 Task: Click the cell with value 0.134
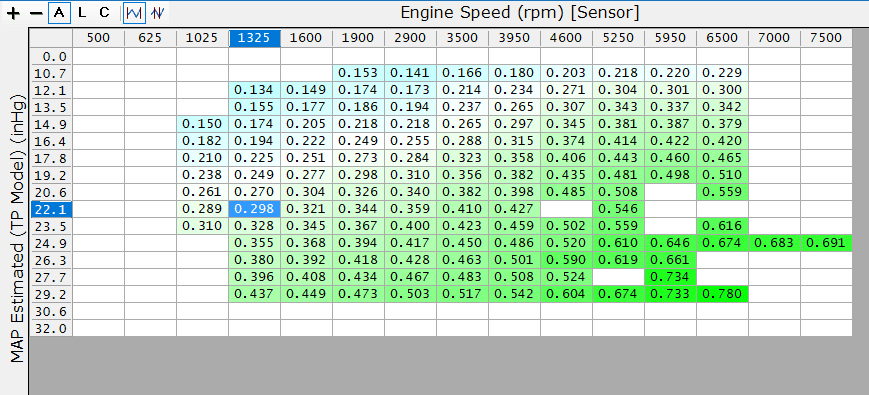254,90
